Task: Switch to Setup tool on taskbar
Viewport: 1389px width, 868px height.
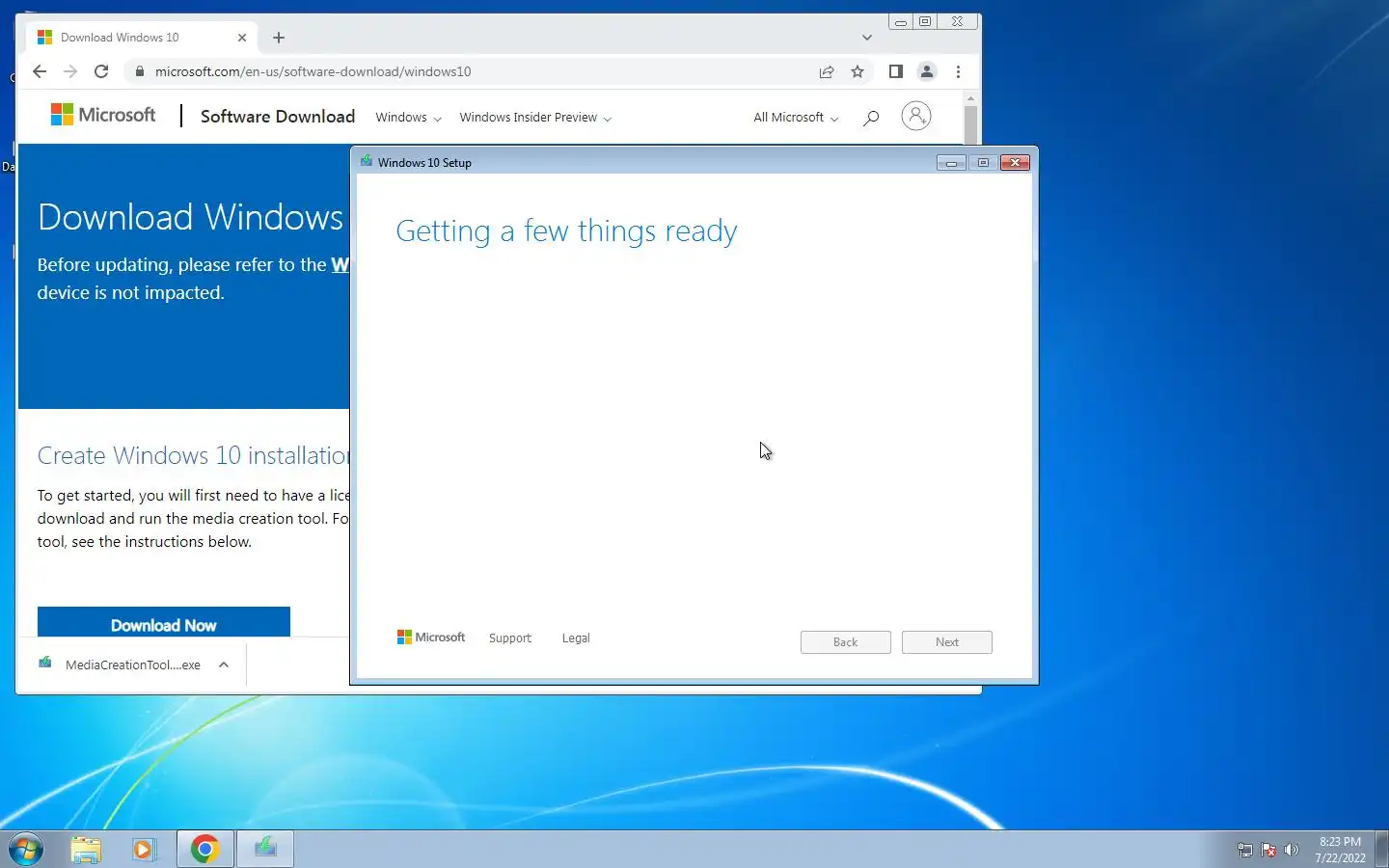Action: coord(265,849)
